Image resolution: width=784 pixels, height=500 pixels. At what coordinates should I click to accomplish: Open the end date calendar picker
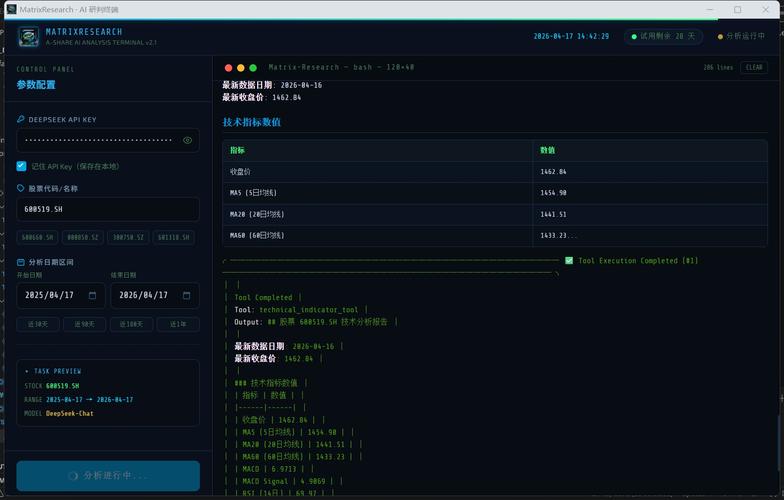(x=186, y=295)
